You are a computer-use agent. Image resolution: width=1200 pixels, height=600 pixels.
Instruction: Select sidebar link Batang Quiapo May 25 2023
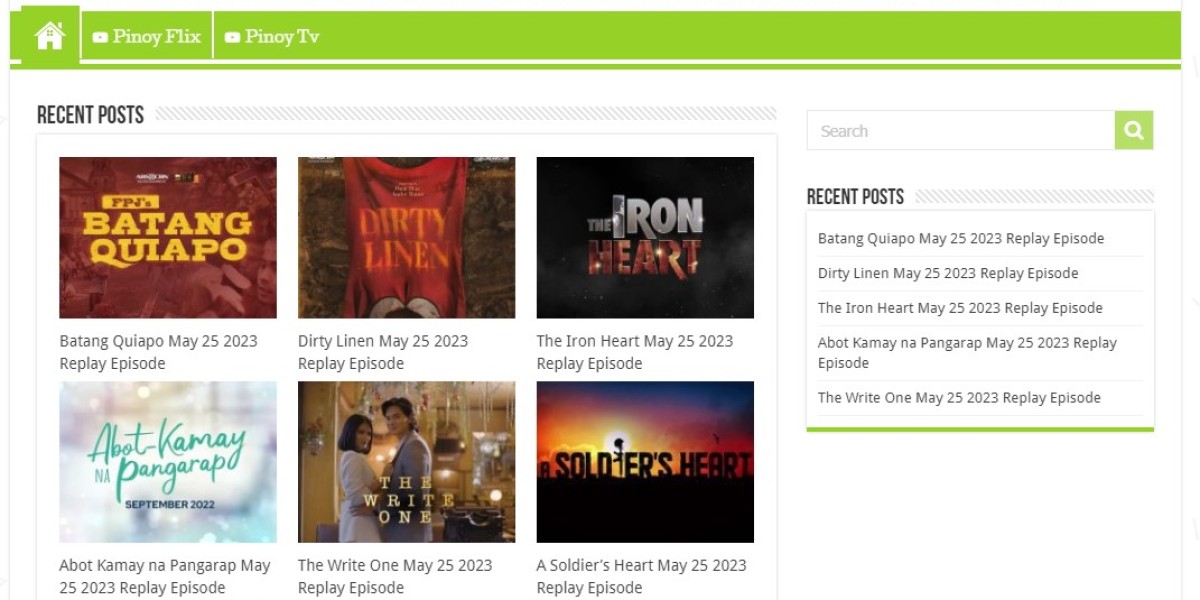(x=961, y=239)
